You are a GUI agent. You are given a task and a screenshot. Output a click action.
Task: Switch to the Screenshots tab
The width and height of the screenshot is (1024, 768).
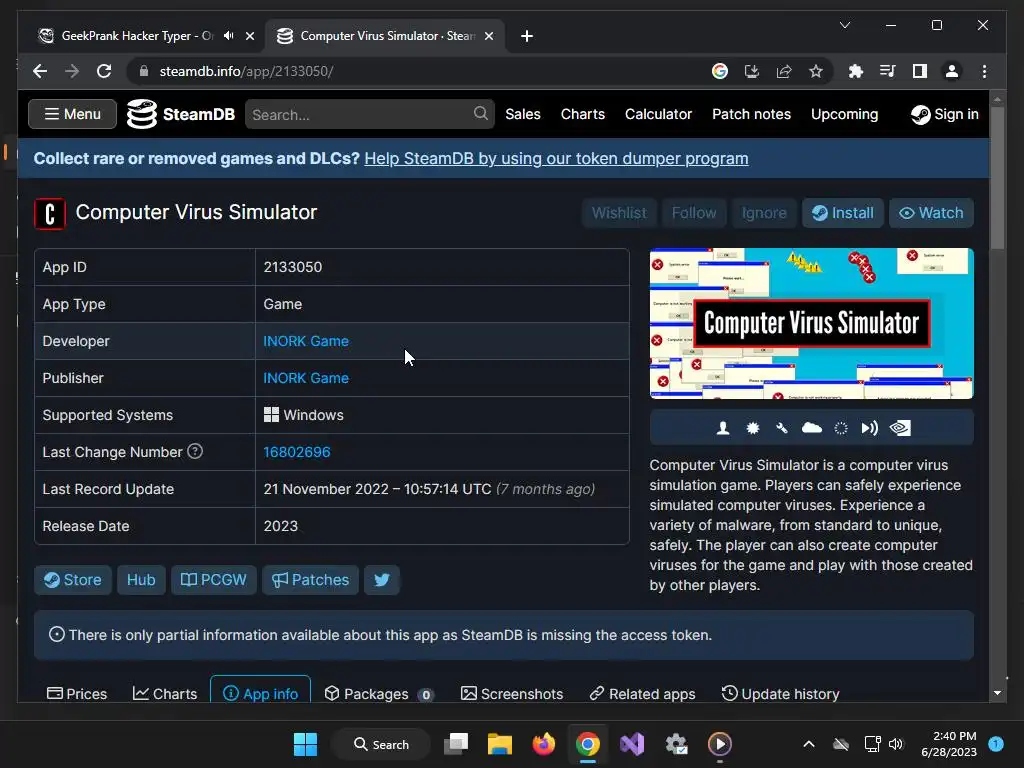pos(512,694)
